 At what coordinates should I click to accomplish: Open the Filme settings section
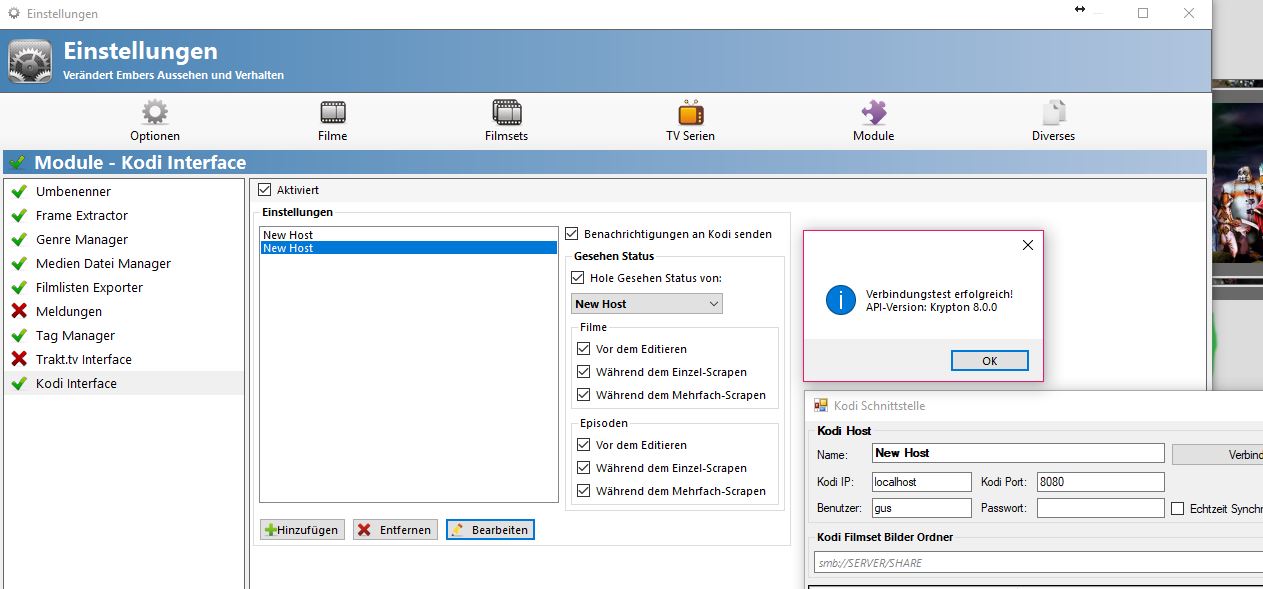tap(333, 121)
